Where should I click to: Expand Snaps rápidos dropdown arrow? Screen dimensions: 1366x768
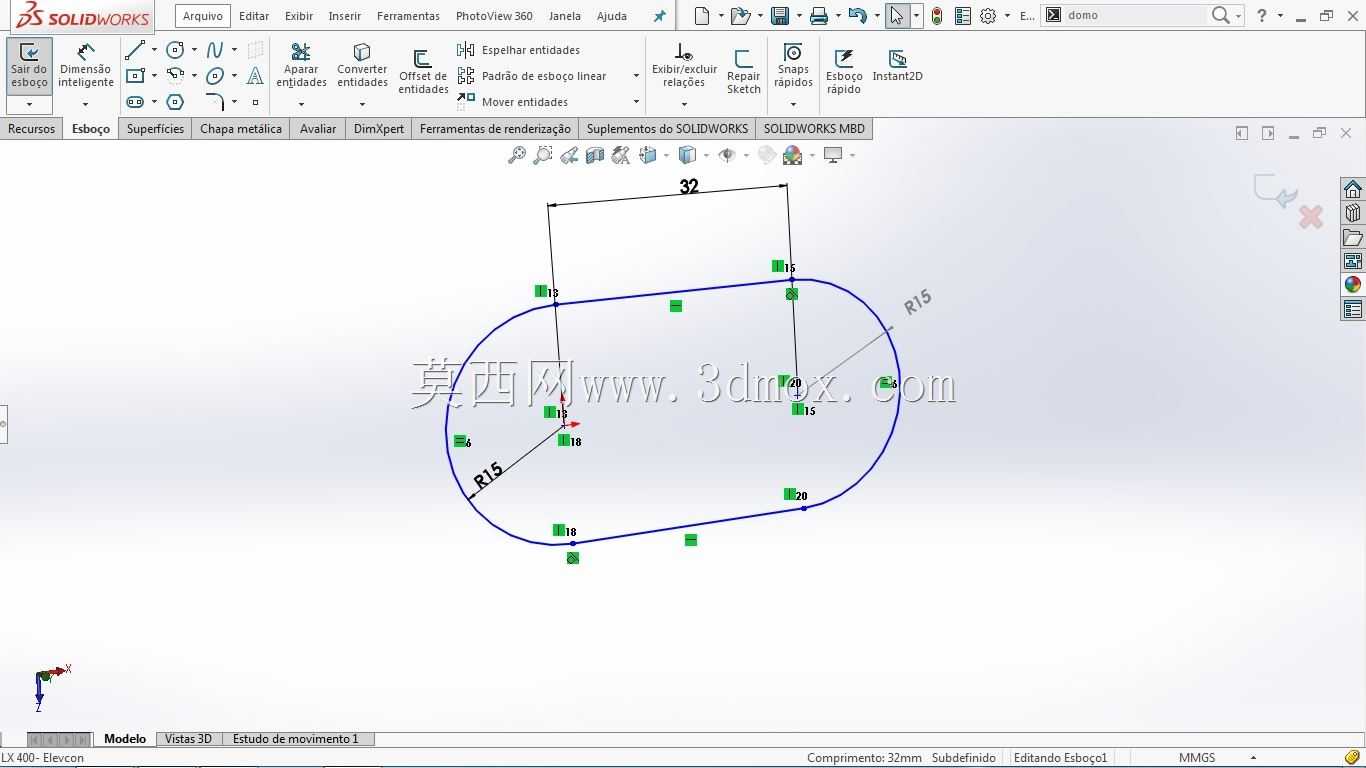click(x=793, y=104)
